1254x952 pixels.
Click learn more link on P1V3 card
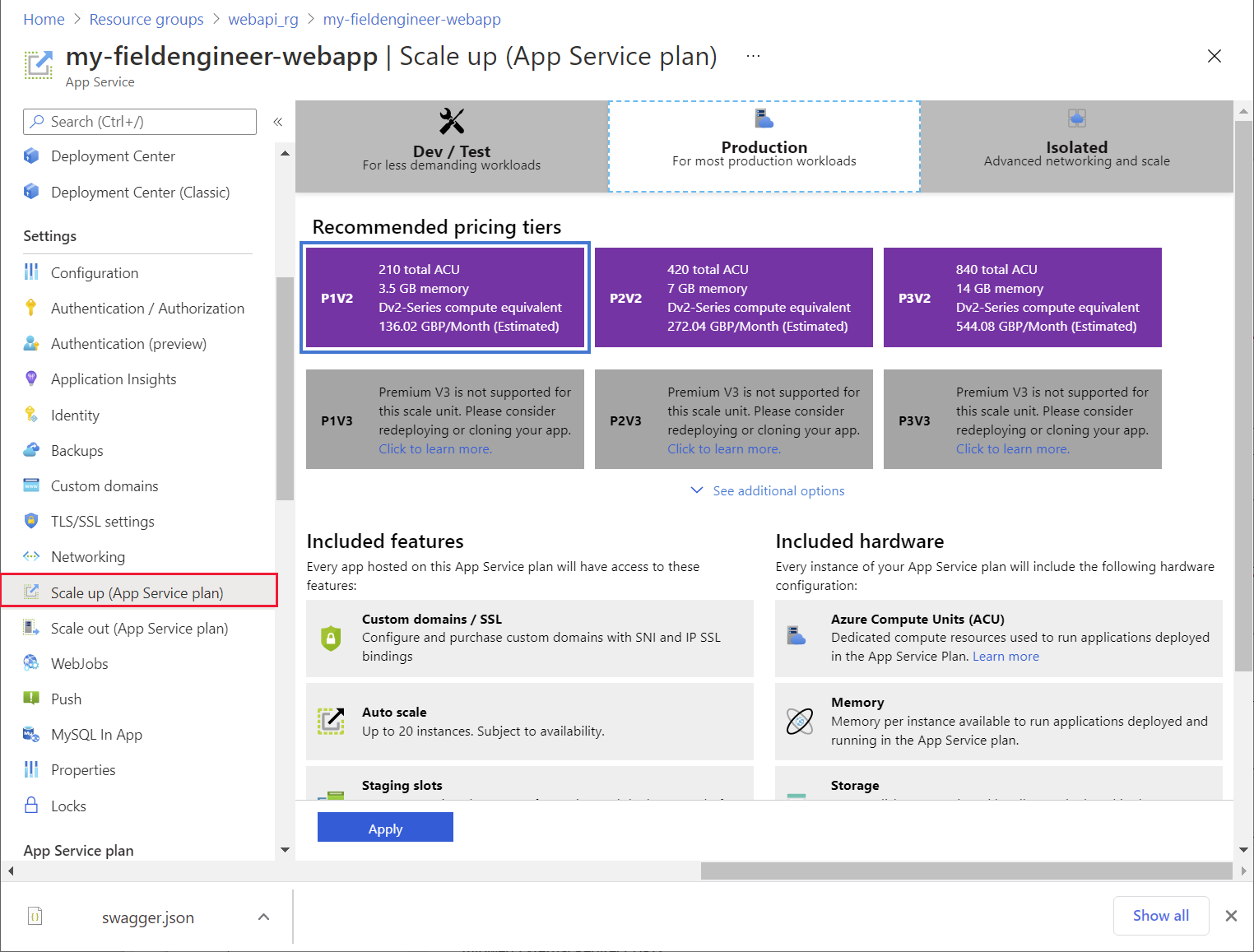tap(435, 448)
